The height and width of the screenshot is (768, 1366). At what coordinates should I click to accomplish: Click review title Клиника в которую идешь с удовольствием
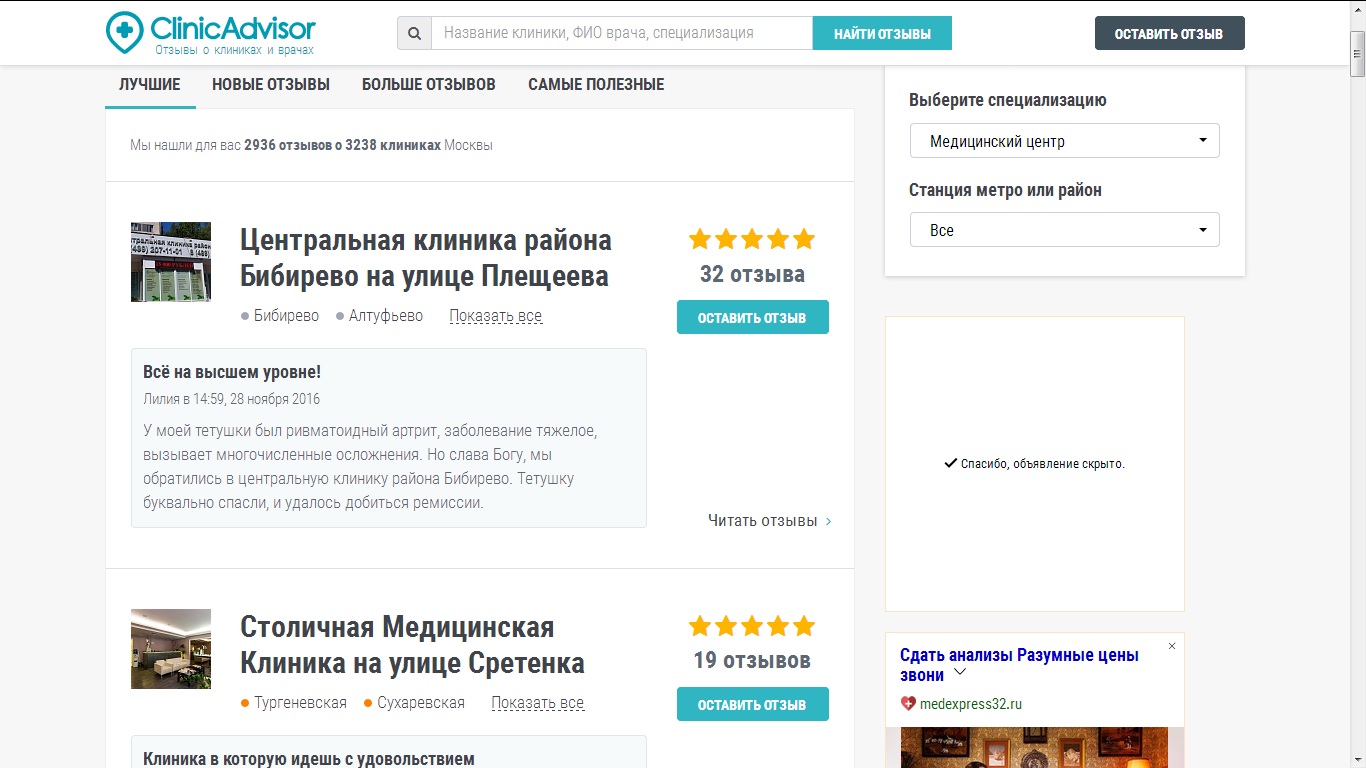tap(308, 759)
